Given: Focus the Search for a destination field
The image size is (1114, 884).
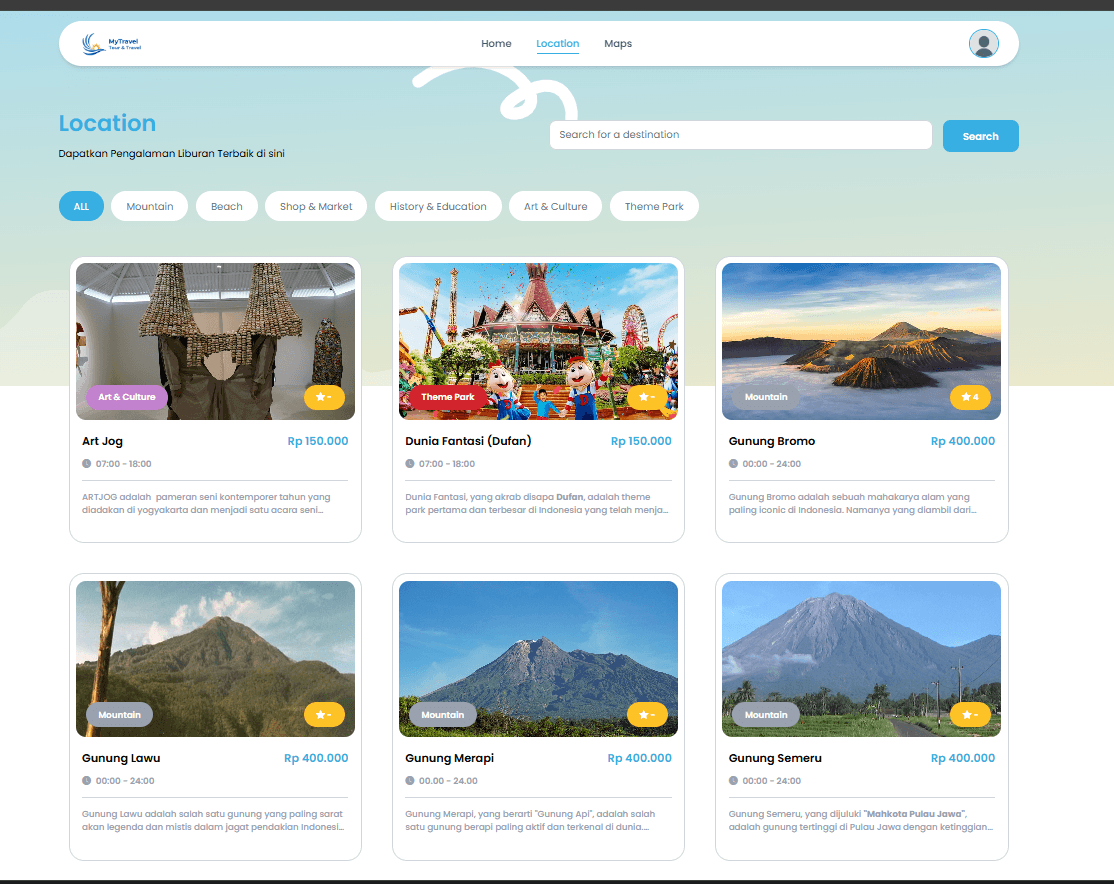Looking at the screenshot, I should coord(741,135).
